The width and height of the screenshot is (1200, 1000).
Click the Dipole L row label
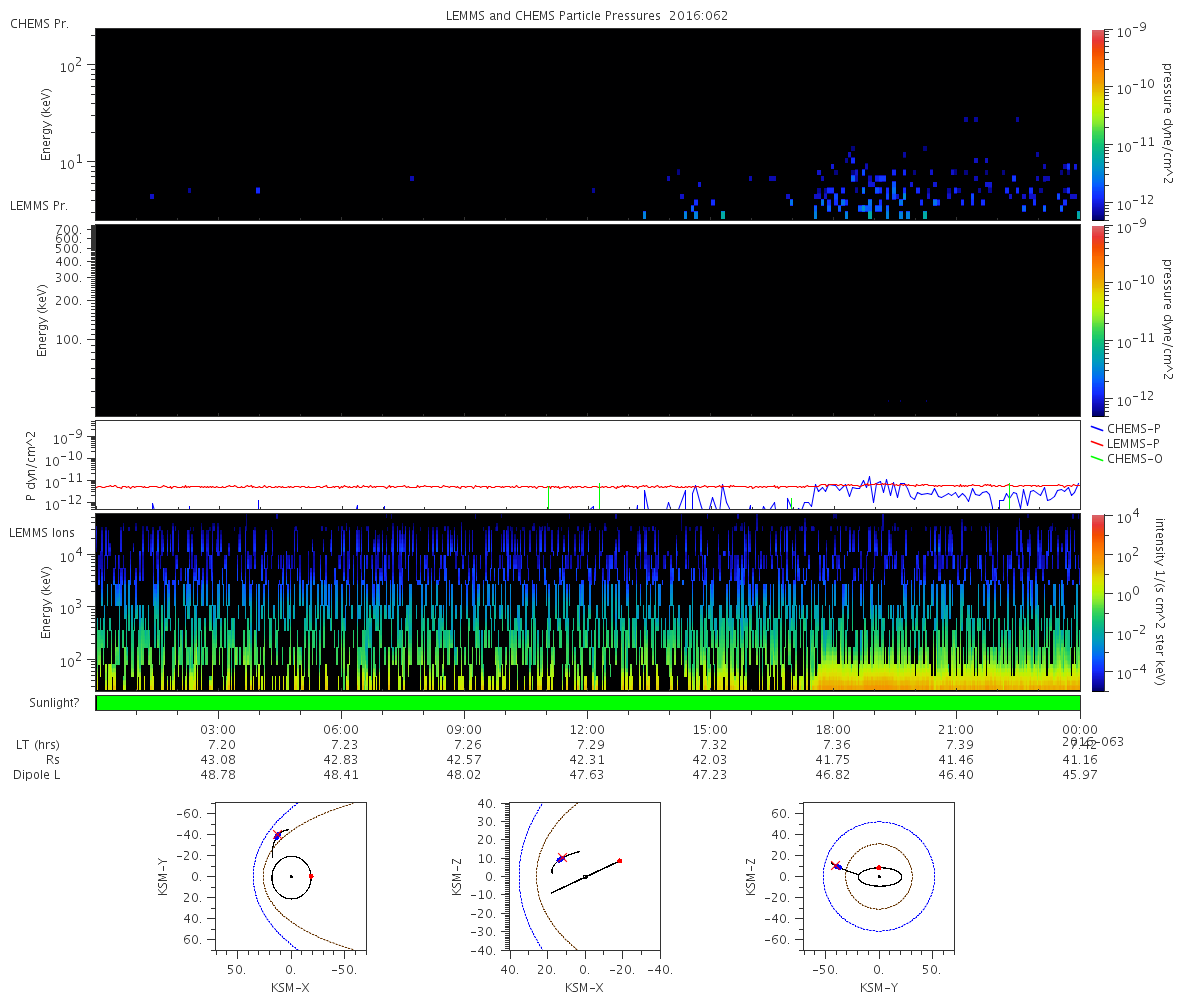click(x=38, y=775)
